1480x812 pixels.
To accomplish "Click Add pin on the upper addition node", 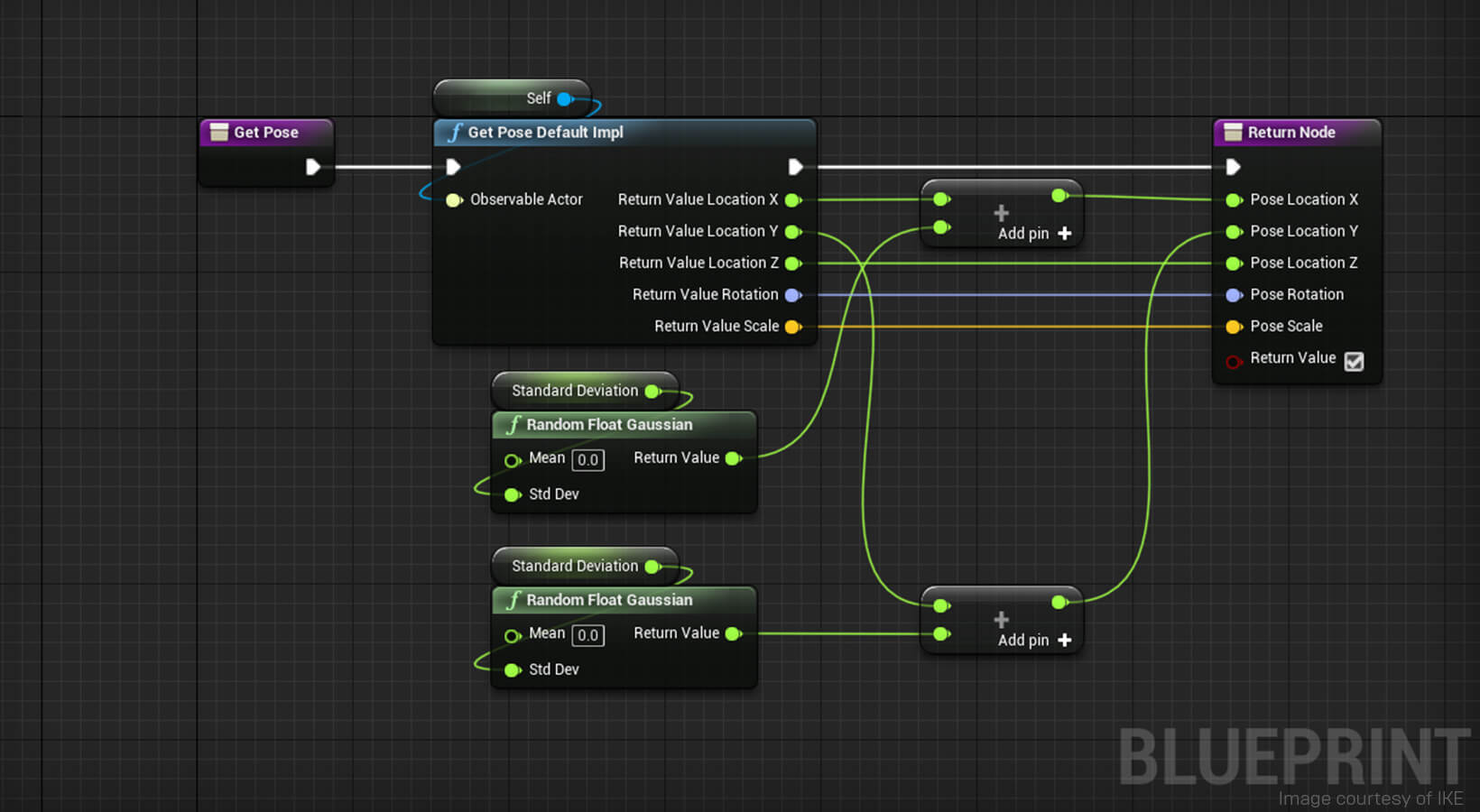I will (x=1023, y=233).
